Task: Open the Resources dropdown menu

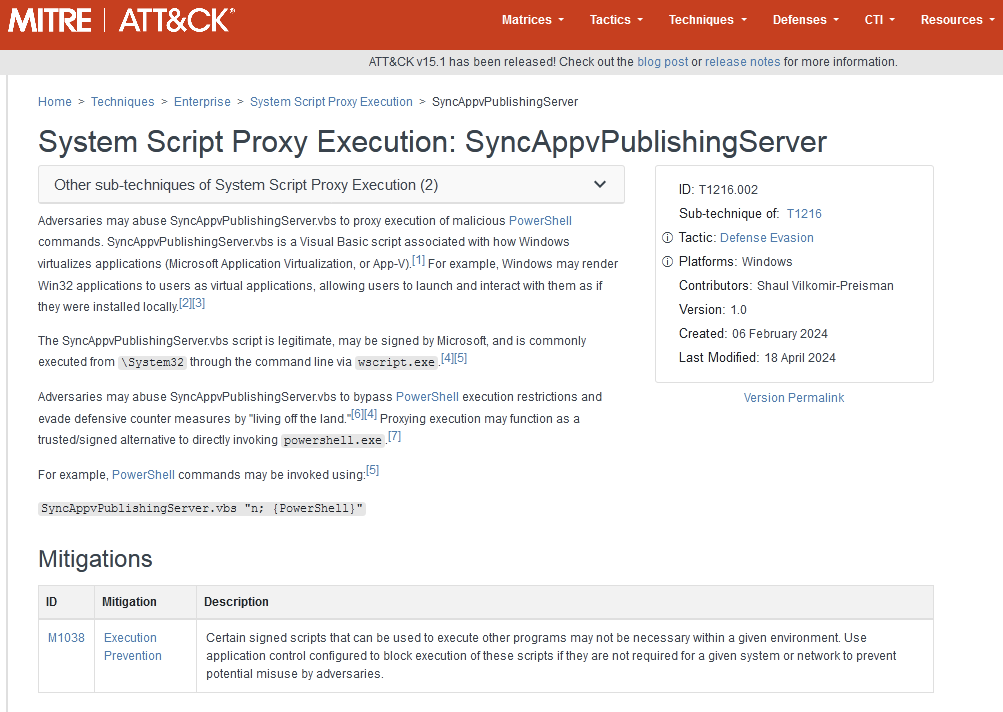Action: pyautogui.click(x=958, y=20)
